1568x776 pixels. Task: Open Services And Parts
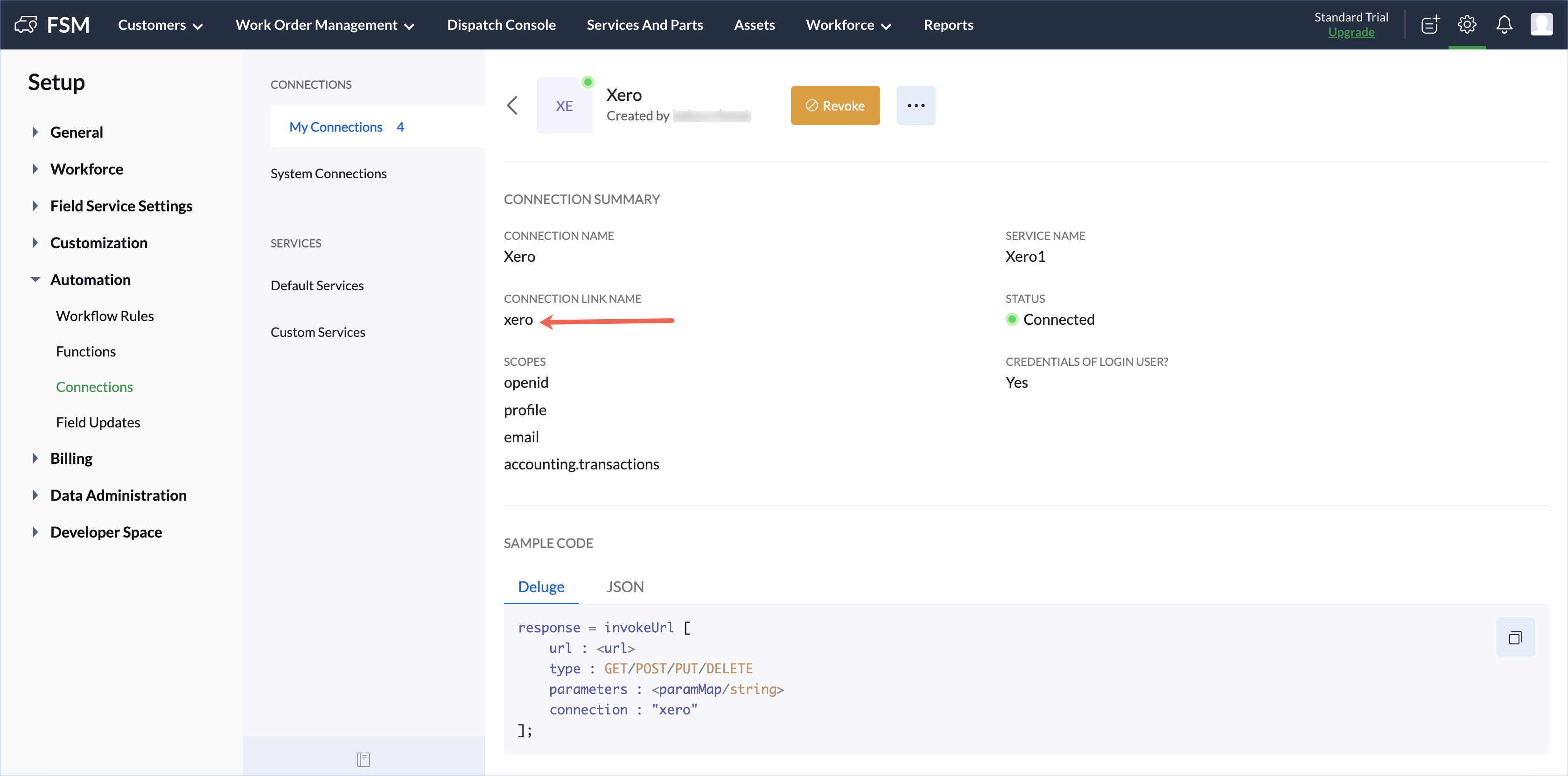tap(644, 25)
